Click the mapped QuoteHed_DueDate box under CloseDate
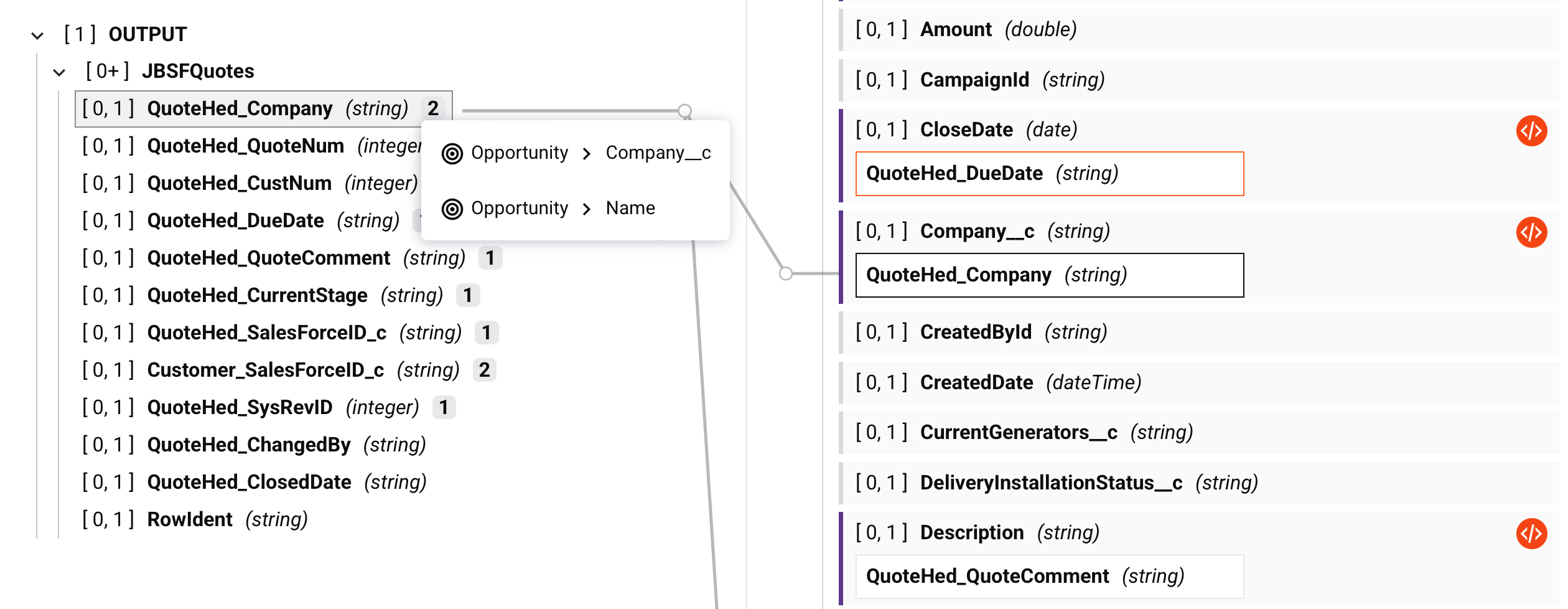 (x=1049, y=174)
